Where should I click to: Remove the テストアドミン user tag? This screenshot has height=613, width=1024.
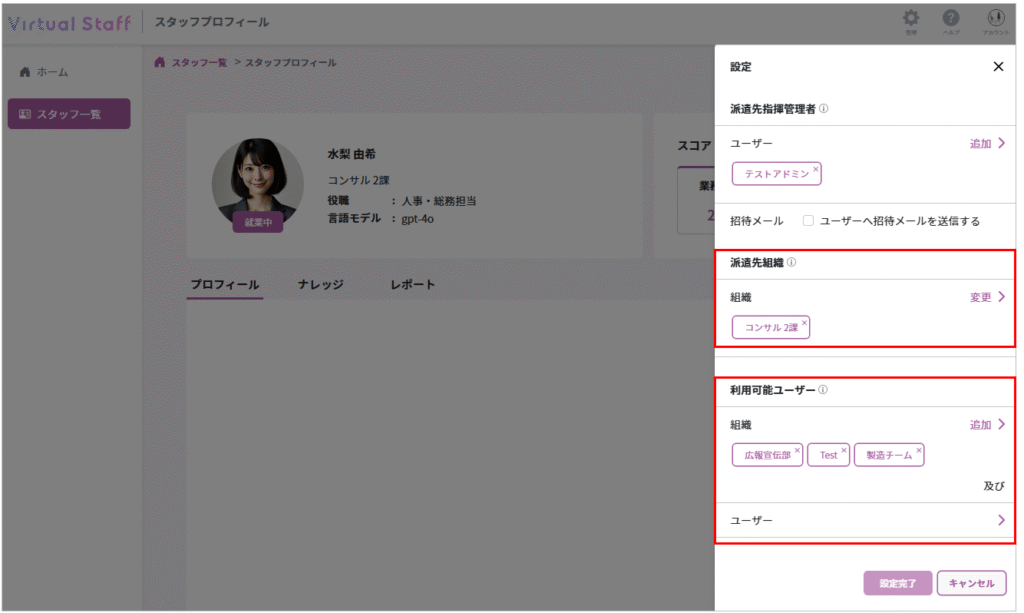816,169
